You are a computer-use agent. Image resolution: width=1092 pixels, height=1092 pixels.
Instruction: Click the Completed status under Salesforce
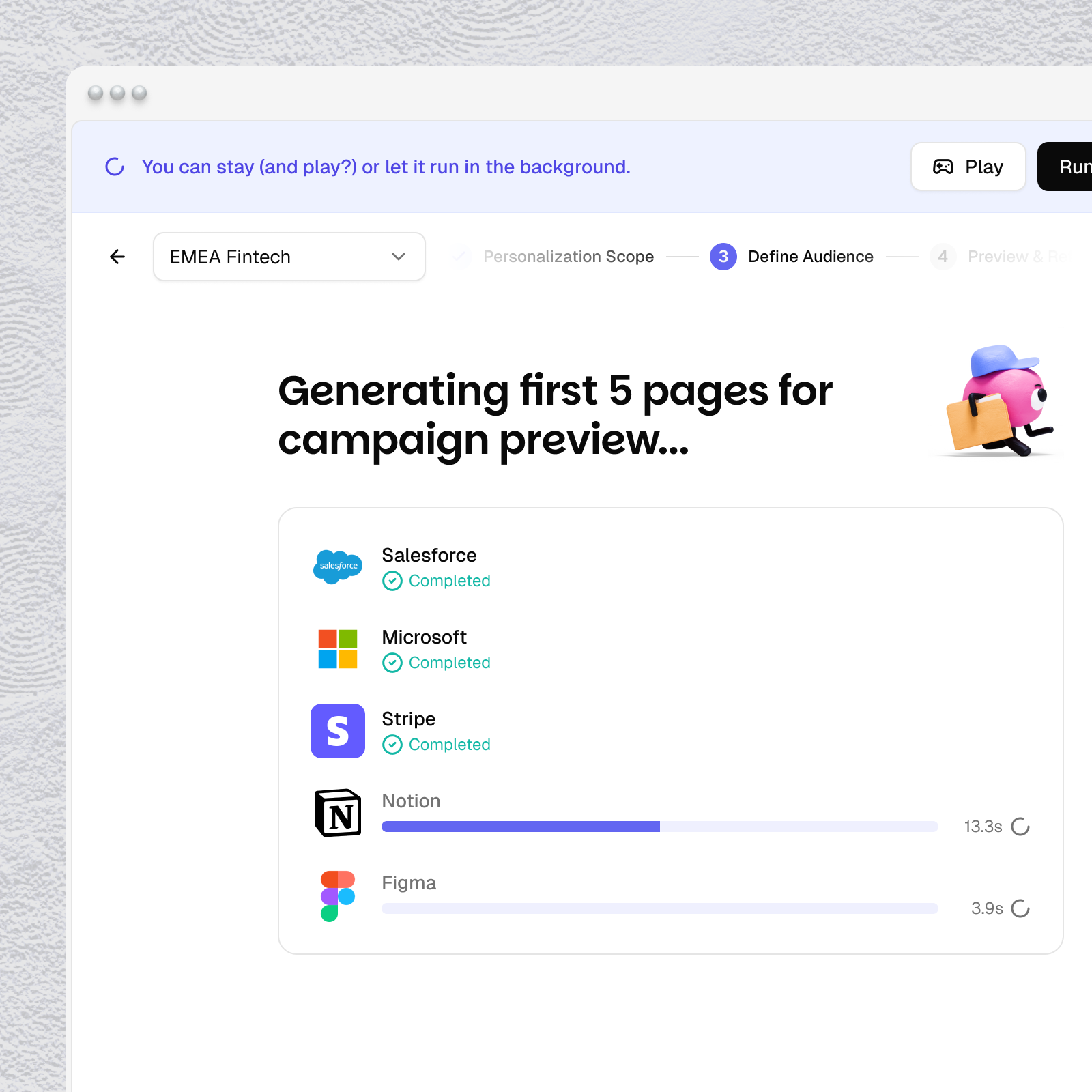(449, 581)
